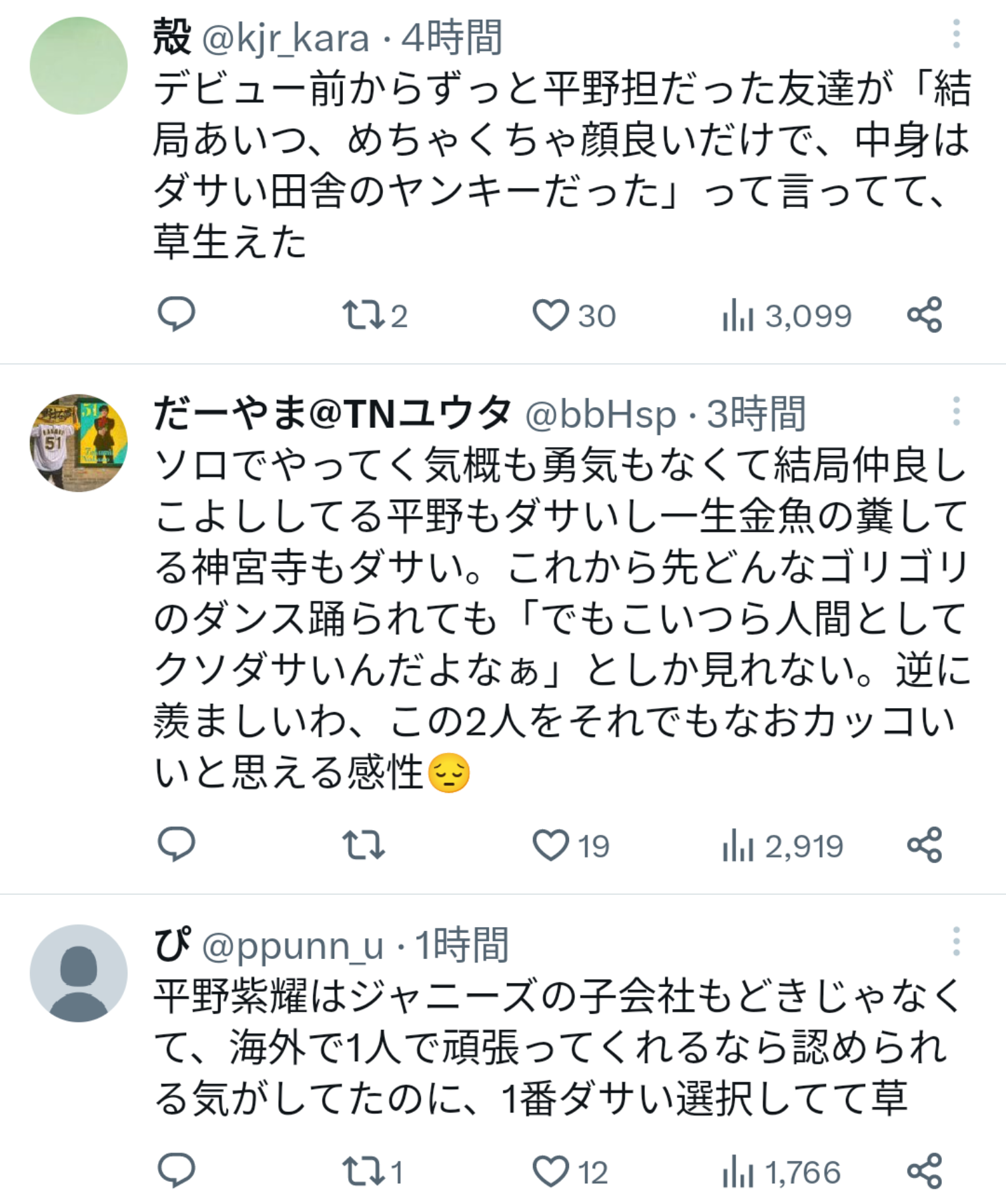Screen dimensions: 1006x1204
Task: Share the @bbHsp tweet
Action: coord(925,845)
